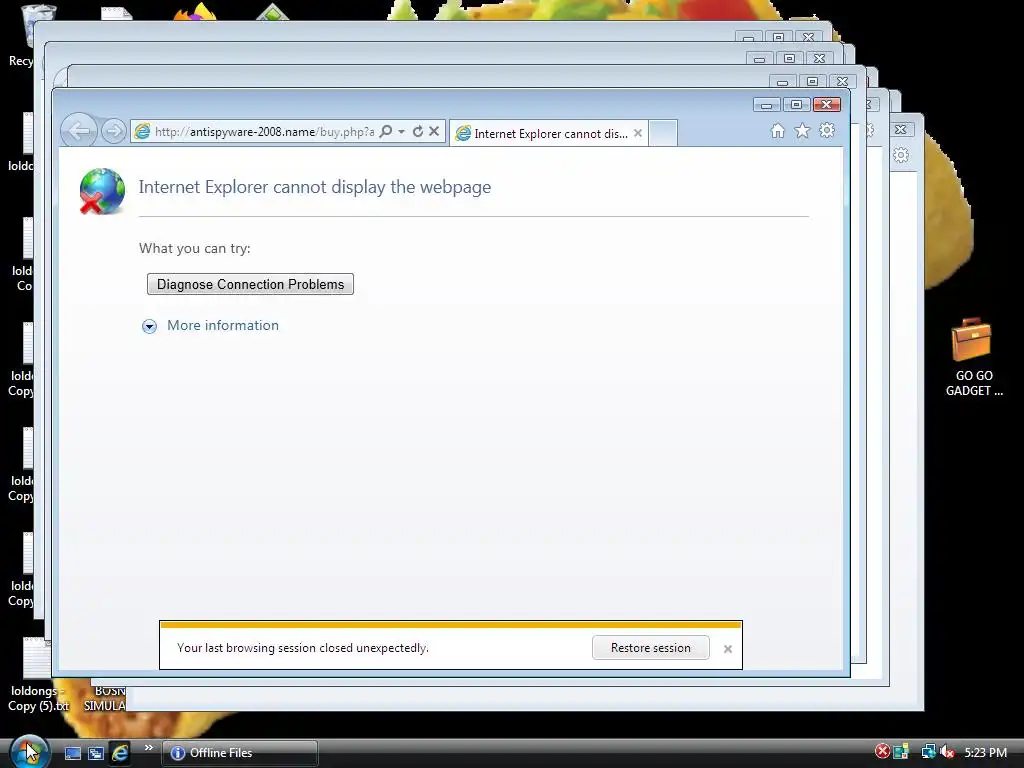The height and width of the screenshot is (768, 1024).
Task: Select the 'Internet Explorer cannot dis...' tab
Action: tap(550, 133)
